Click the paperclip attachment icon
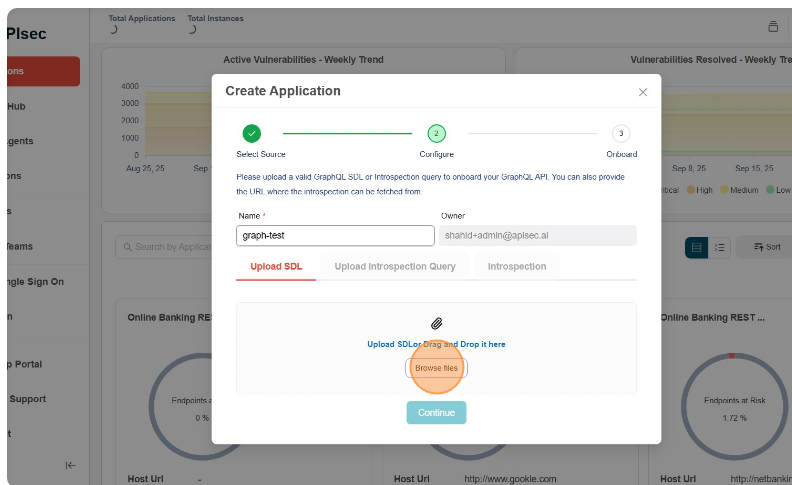 (436, 323)
